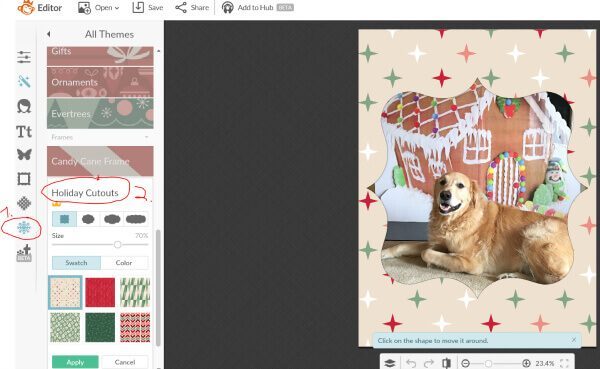Screen dimensions: 600x369
Task: Select the red textured swatch
Action: click(x=100, y=292)
